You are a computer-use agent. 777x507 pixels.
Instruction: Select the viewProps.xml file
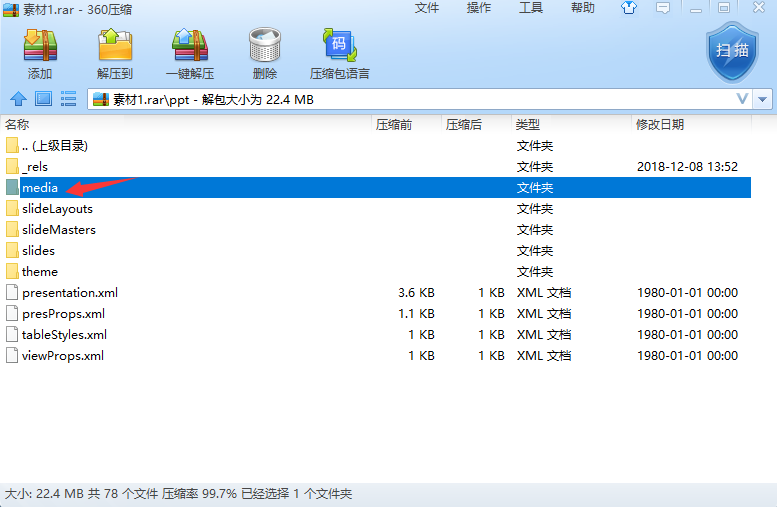(376, 355)
